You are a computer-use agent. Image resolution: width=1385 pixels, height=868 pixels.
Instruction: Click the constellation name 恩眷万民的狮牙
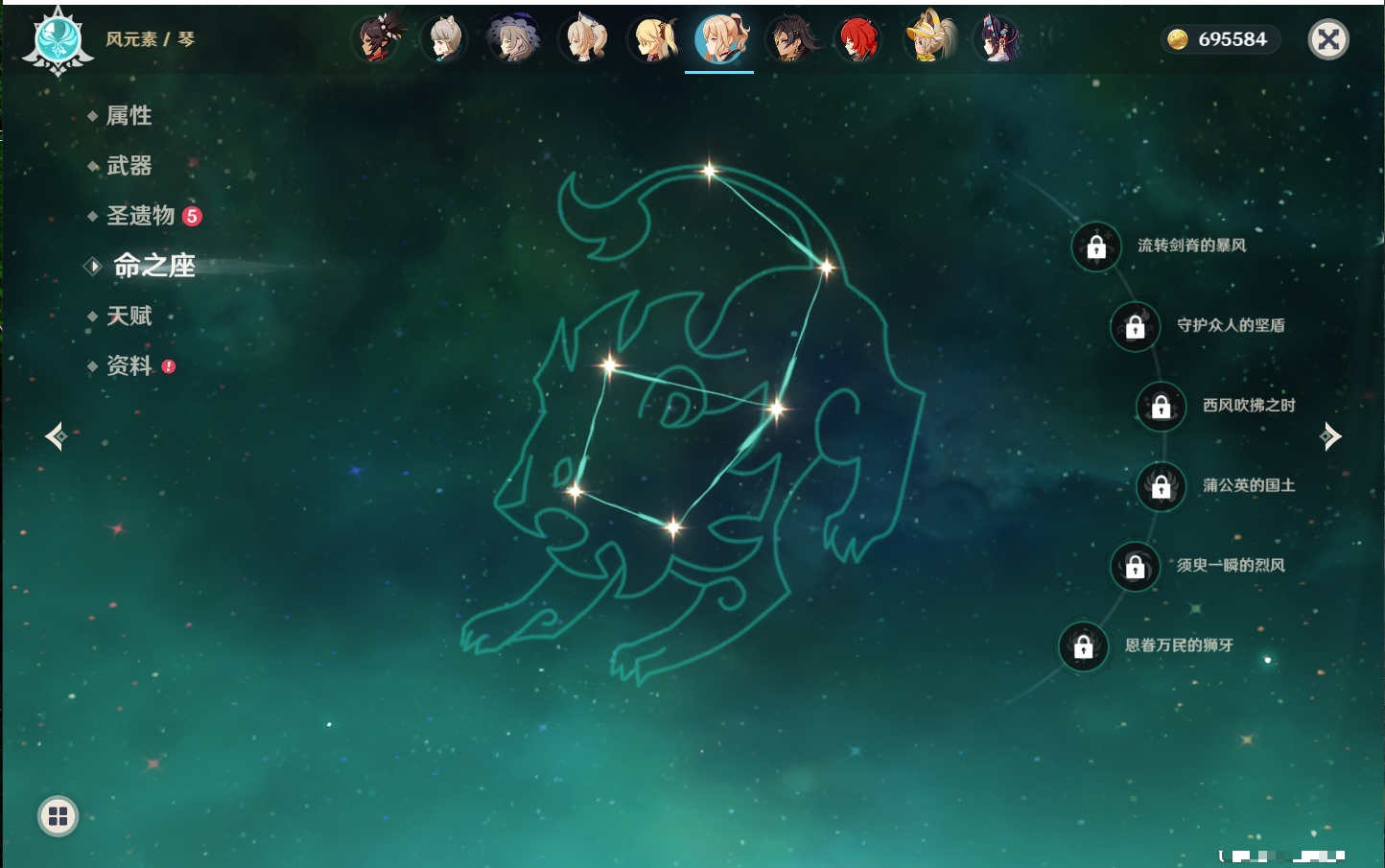pyautogui.click(x=1180, y=645)
